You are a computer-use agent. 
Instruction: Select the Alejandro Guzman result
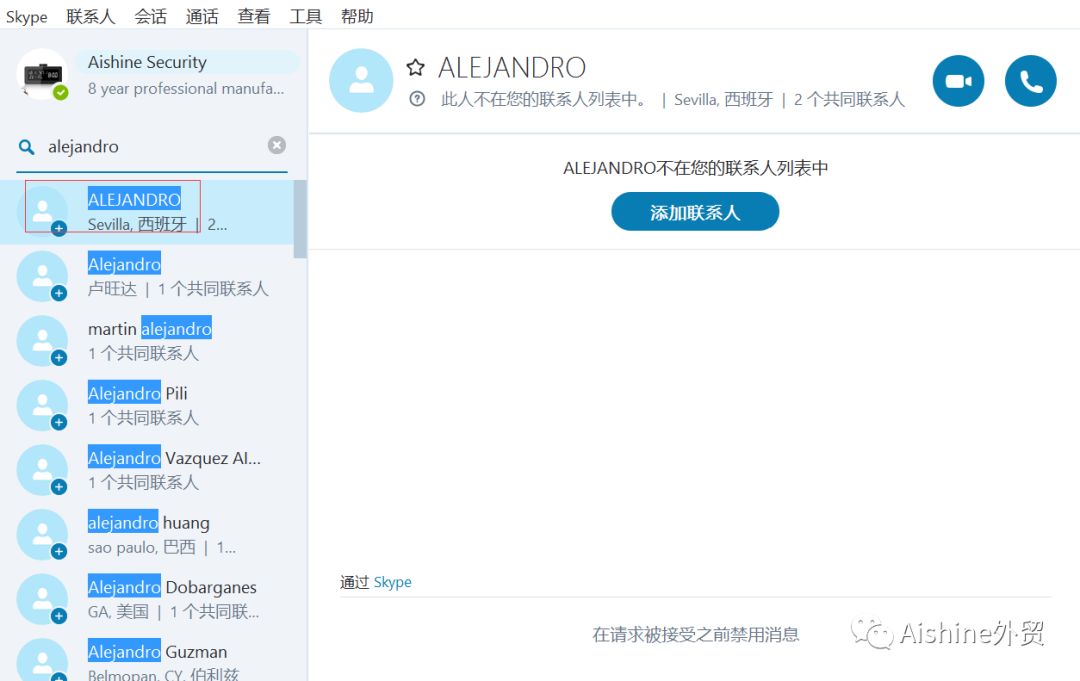(x=147, y=658)
